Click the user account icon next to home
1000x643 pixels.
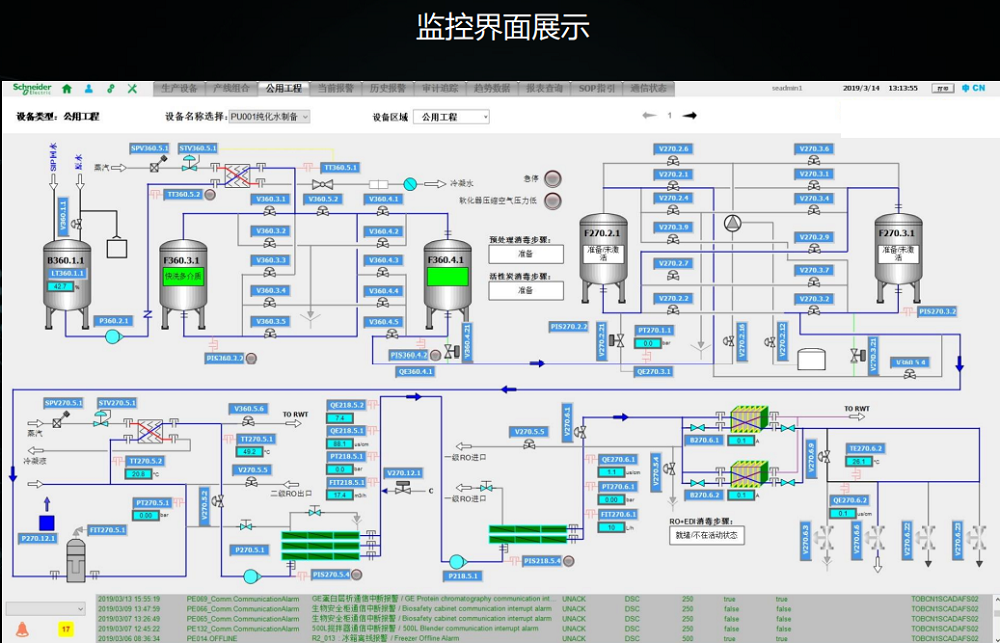87,87
